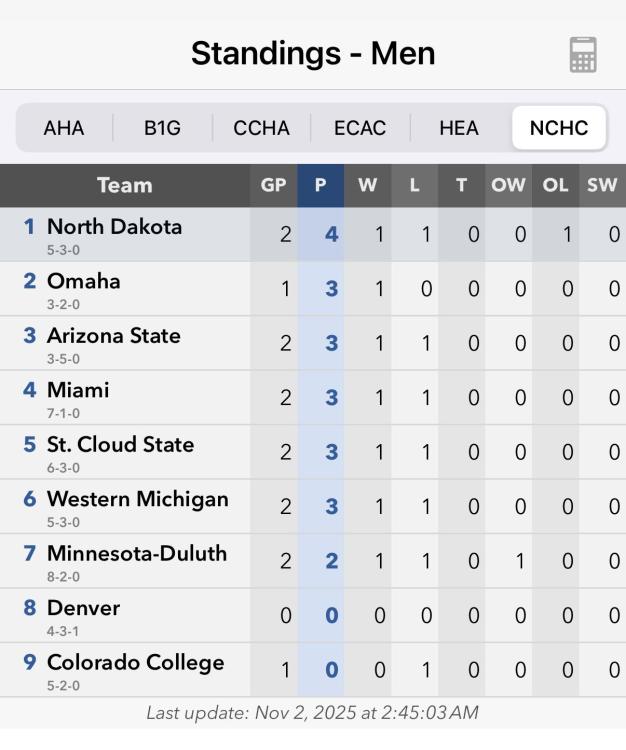Select Western Michigan team row

[x=138, y=506]
